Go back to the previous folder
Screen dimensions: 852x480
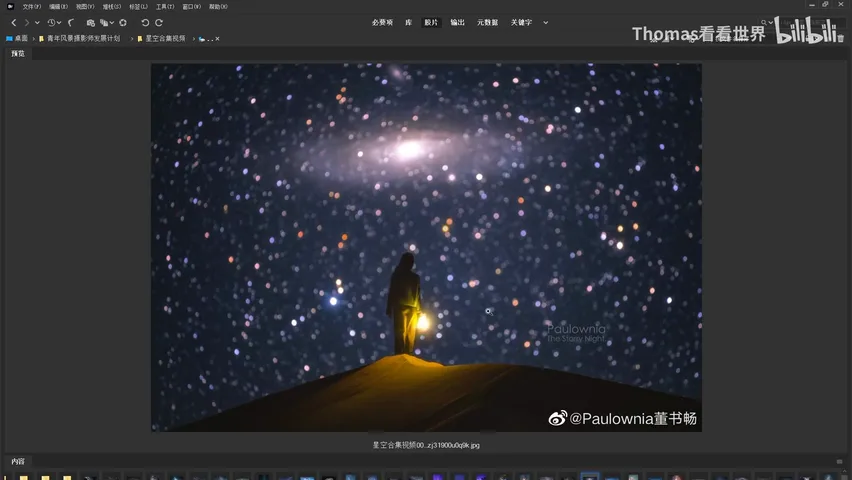tap(14, 23)
